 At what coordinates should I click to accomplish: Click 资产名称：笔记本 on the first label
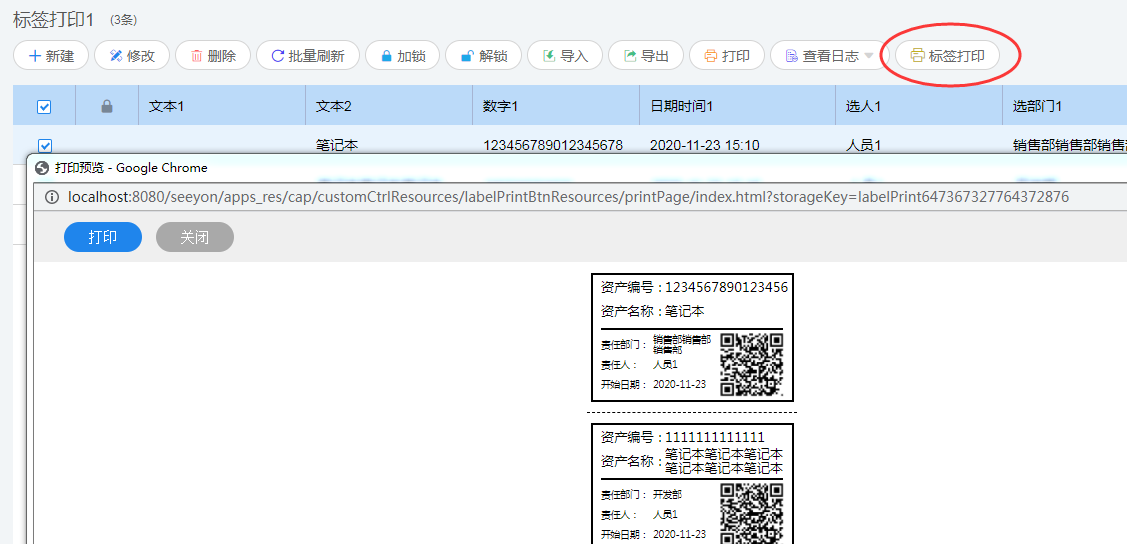pos(653,312)
